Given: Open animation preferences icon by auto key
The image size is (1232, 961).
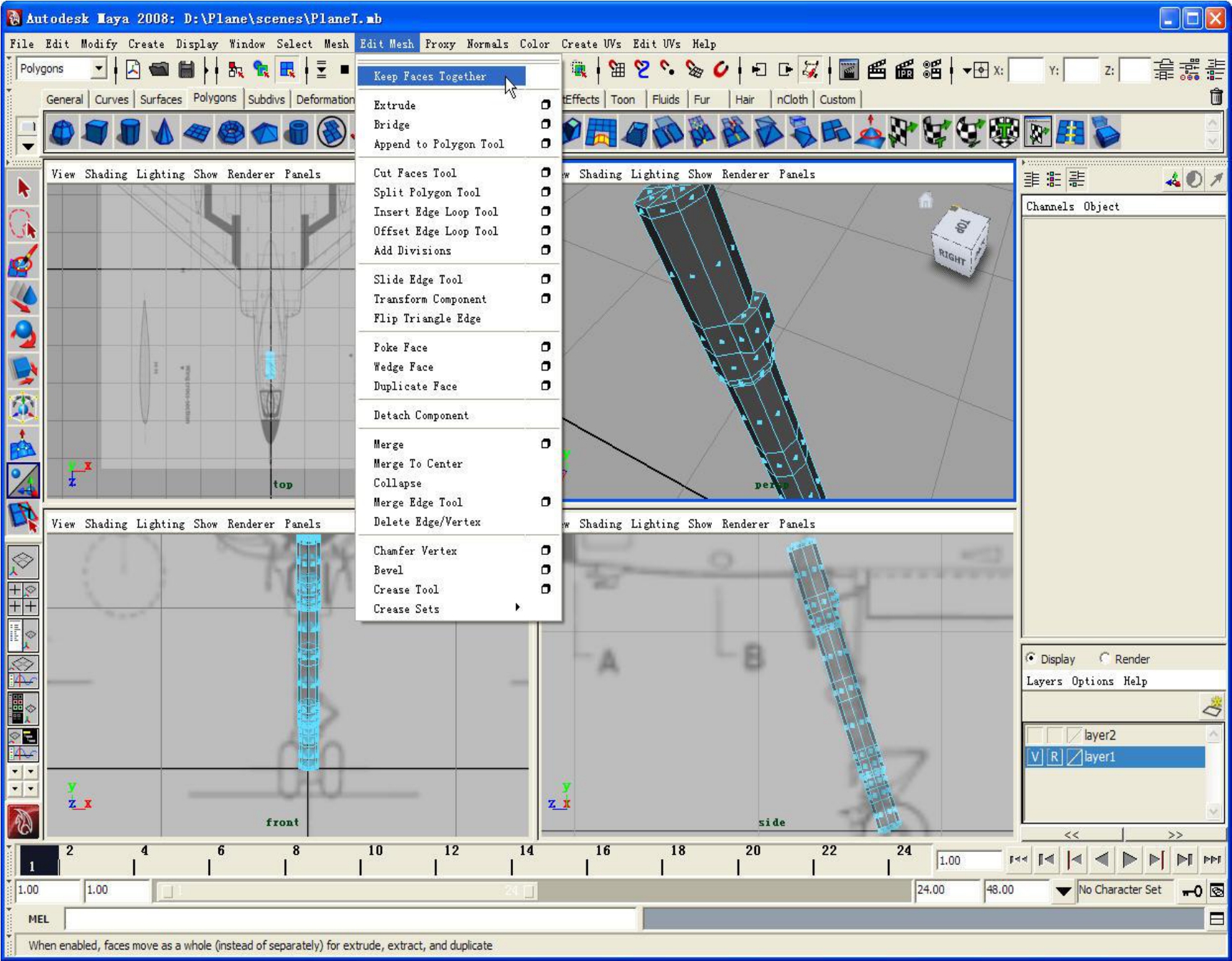Looking at the screenshot, I should (1217, 890).
